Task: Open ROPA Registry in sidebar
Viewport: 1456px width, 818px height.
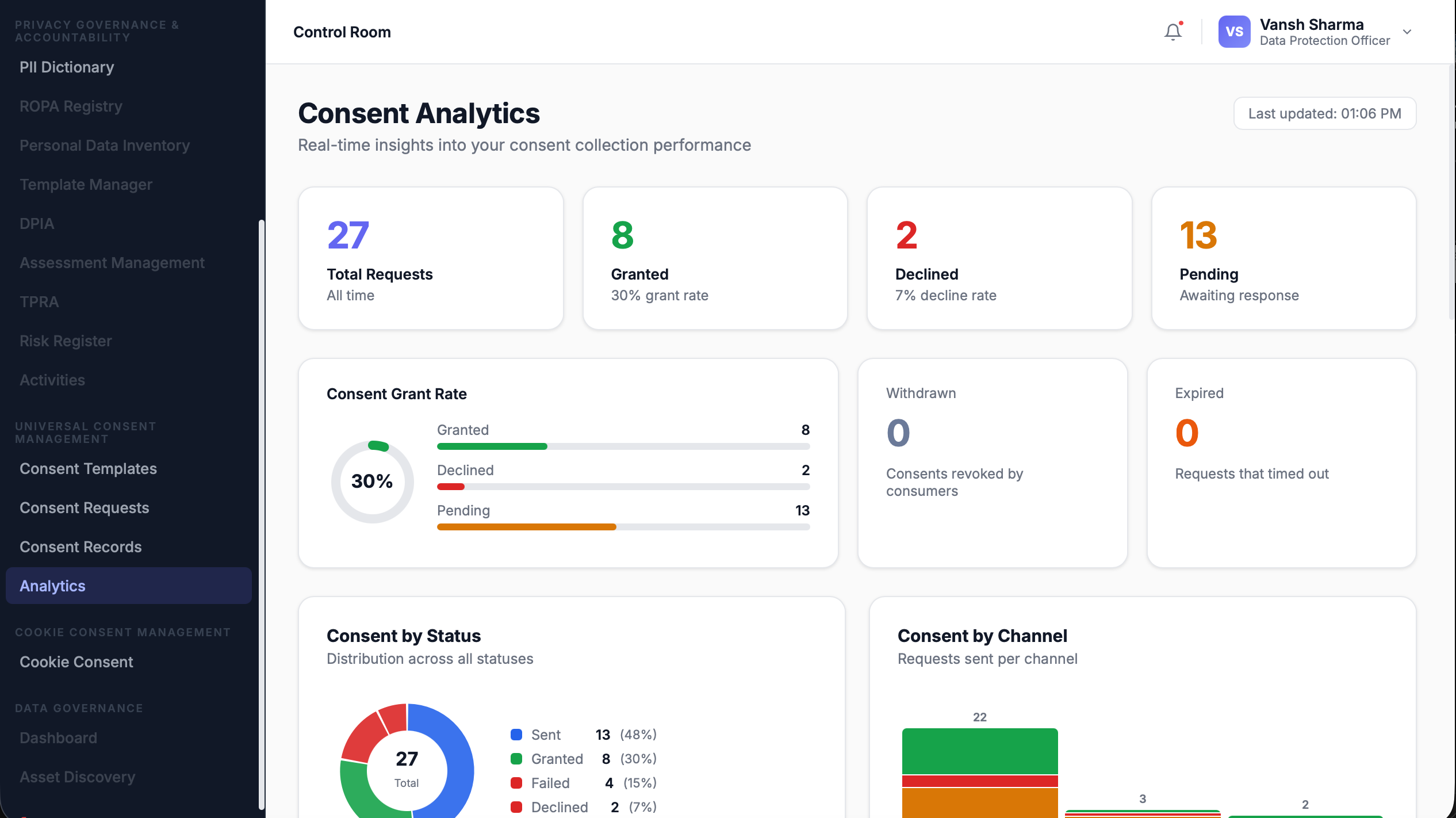Action: (x=71, y=106)
